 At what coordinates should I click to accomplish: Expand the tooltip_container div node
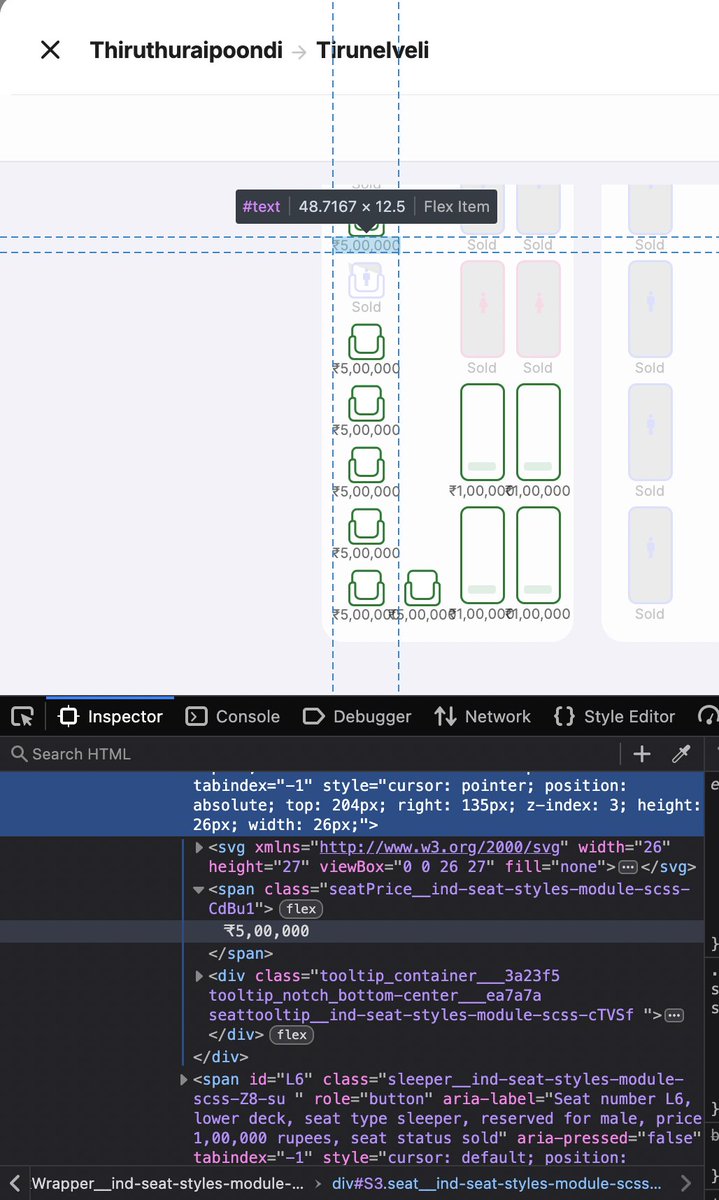[200, 975]
